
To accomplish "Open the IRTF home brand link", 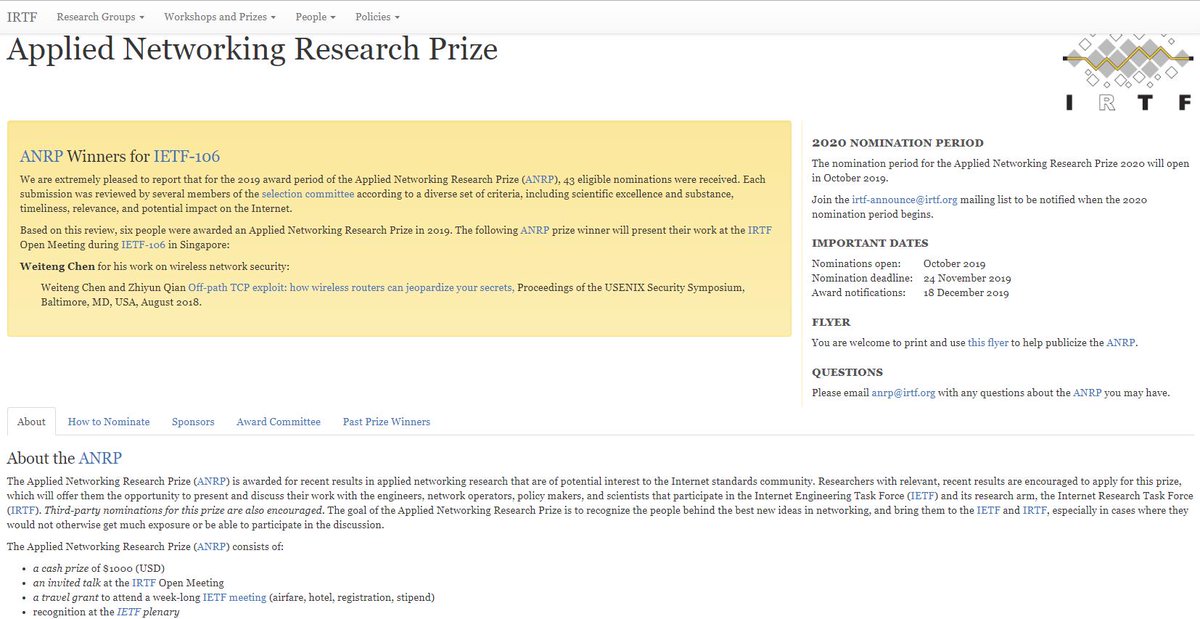I will point(21,17).
